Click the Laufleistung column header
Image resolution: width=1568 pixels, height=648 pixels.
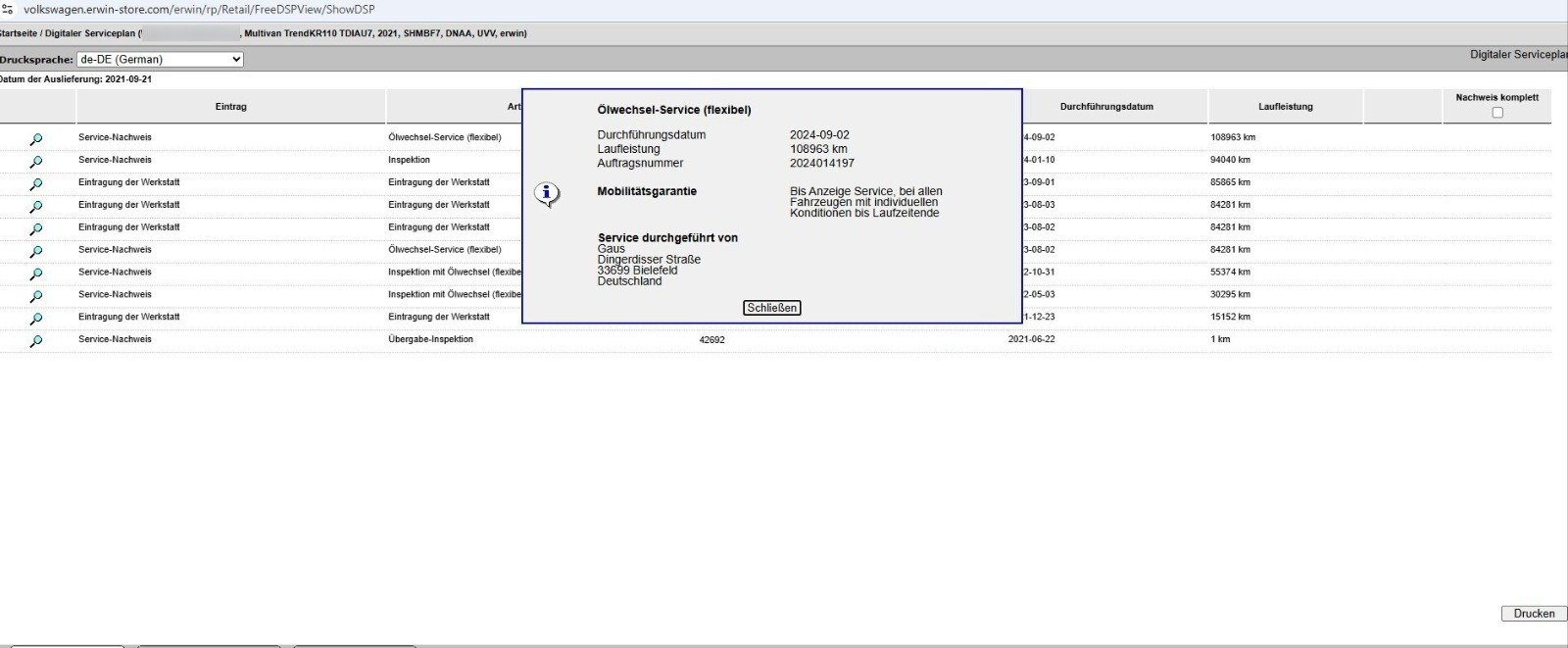[1285, 107]
